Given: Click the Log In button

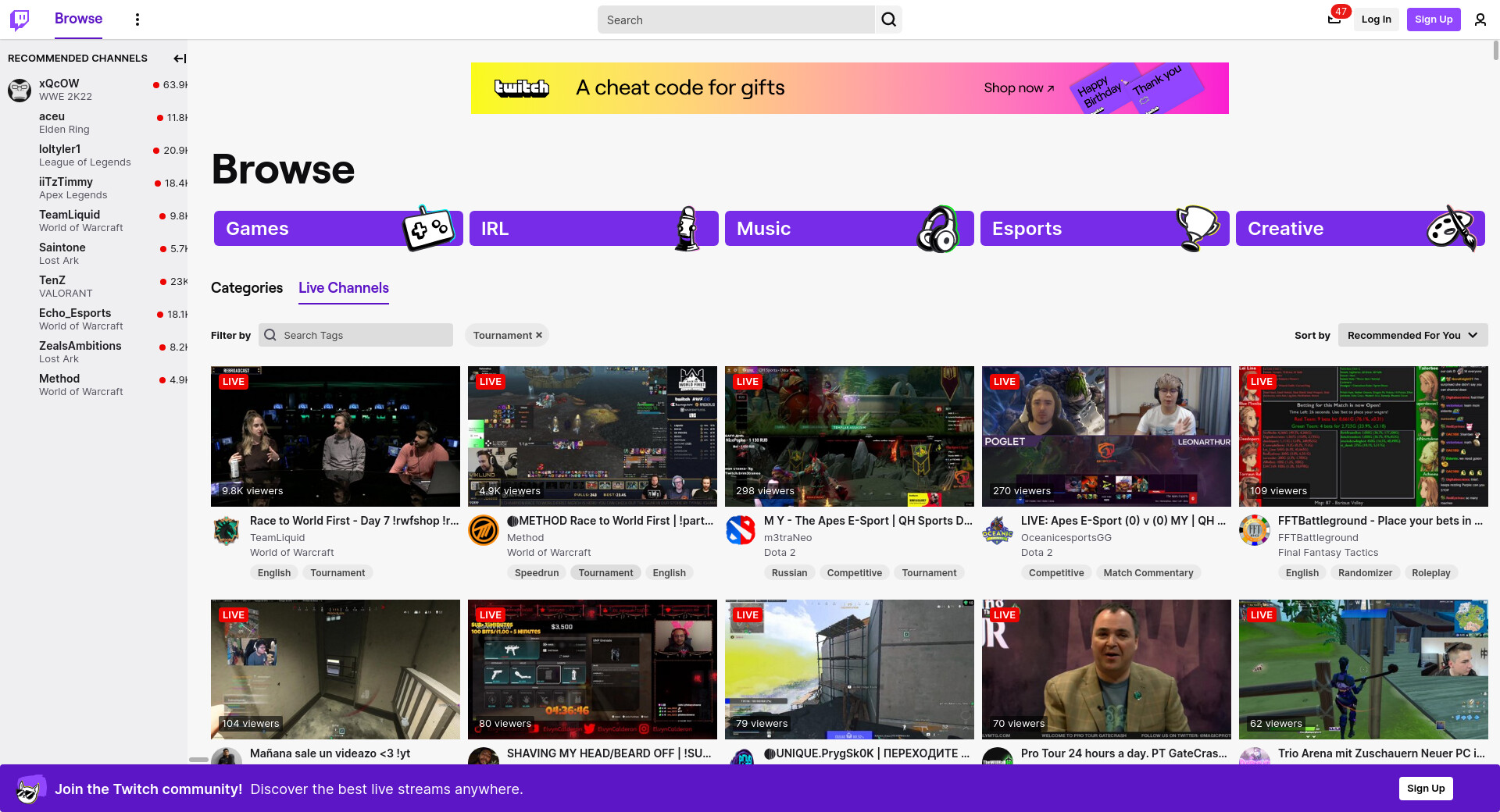Looking at the screenshot, I should coord(1376,20).
